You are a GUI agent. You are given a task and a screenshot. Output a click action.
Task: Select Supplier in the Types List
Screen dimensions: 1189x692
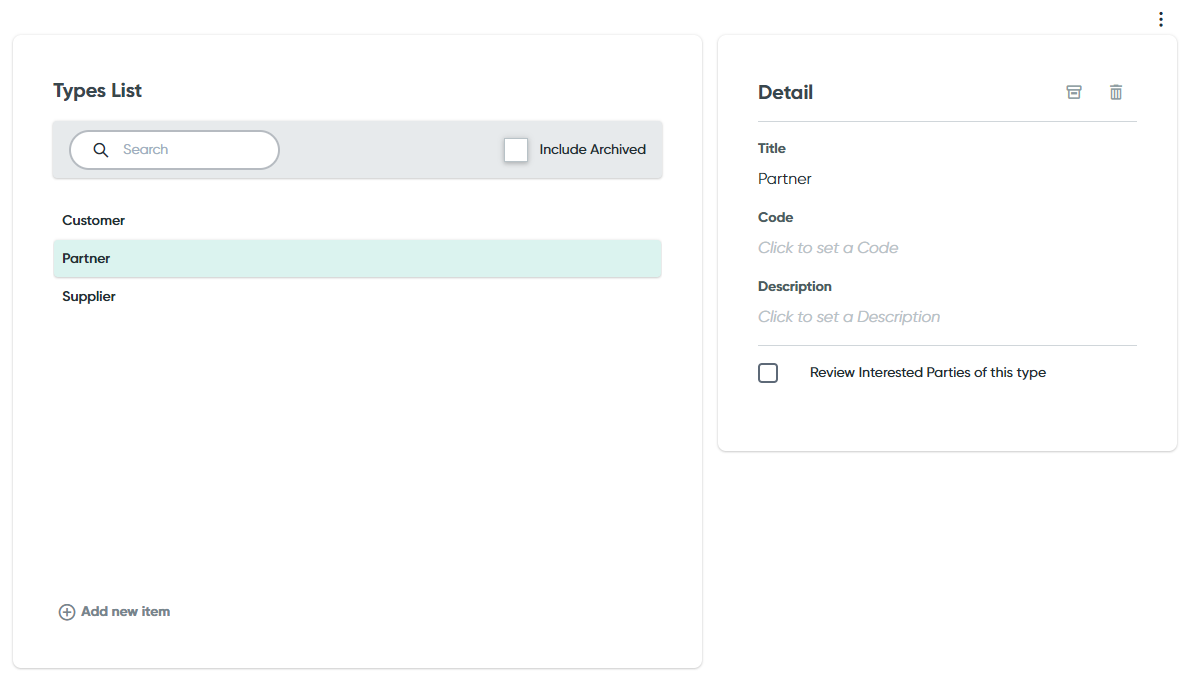pyautogui.click(x=357, y=296)
